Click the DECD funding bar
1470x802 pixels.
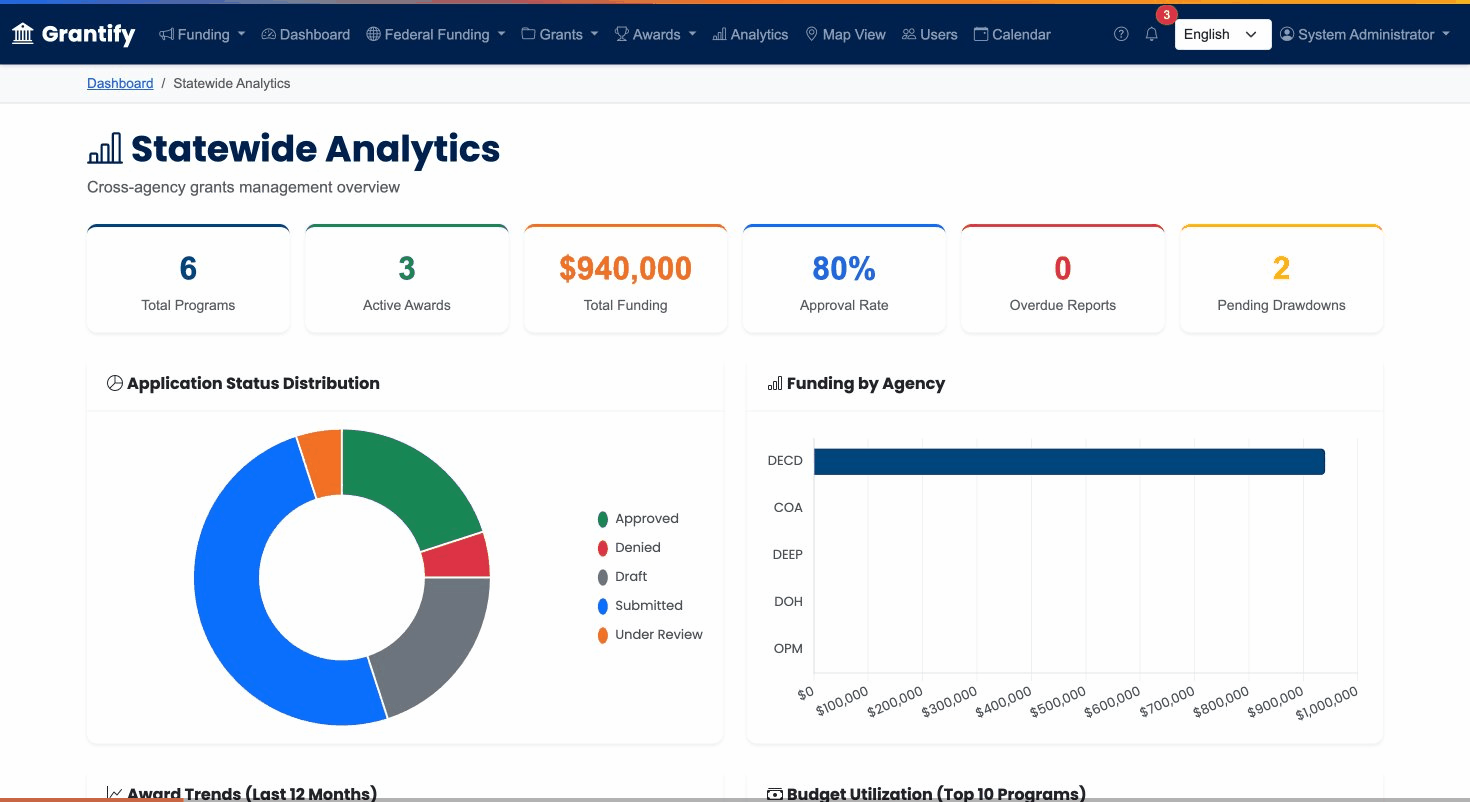(x=1070, y=461)
